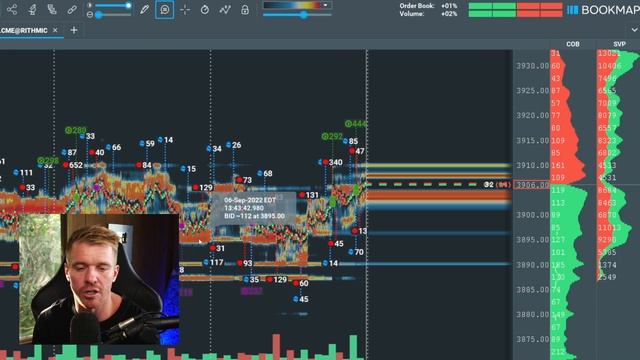Adjust the slider beneath the color gradient
640x360 pixels.
tap(297, 15)
